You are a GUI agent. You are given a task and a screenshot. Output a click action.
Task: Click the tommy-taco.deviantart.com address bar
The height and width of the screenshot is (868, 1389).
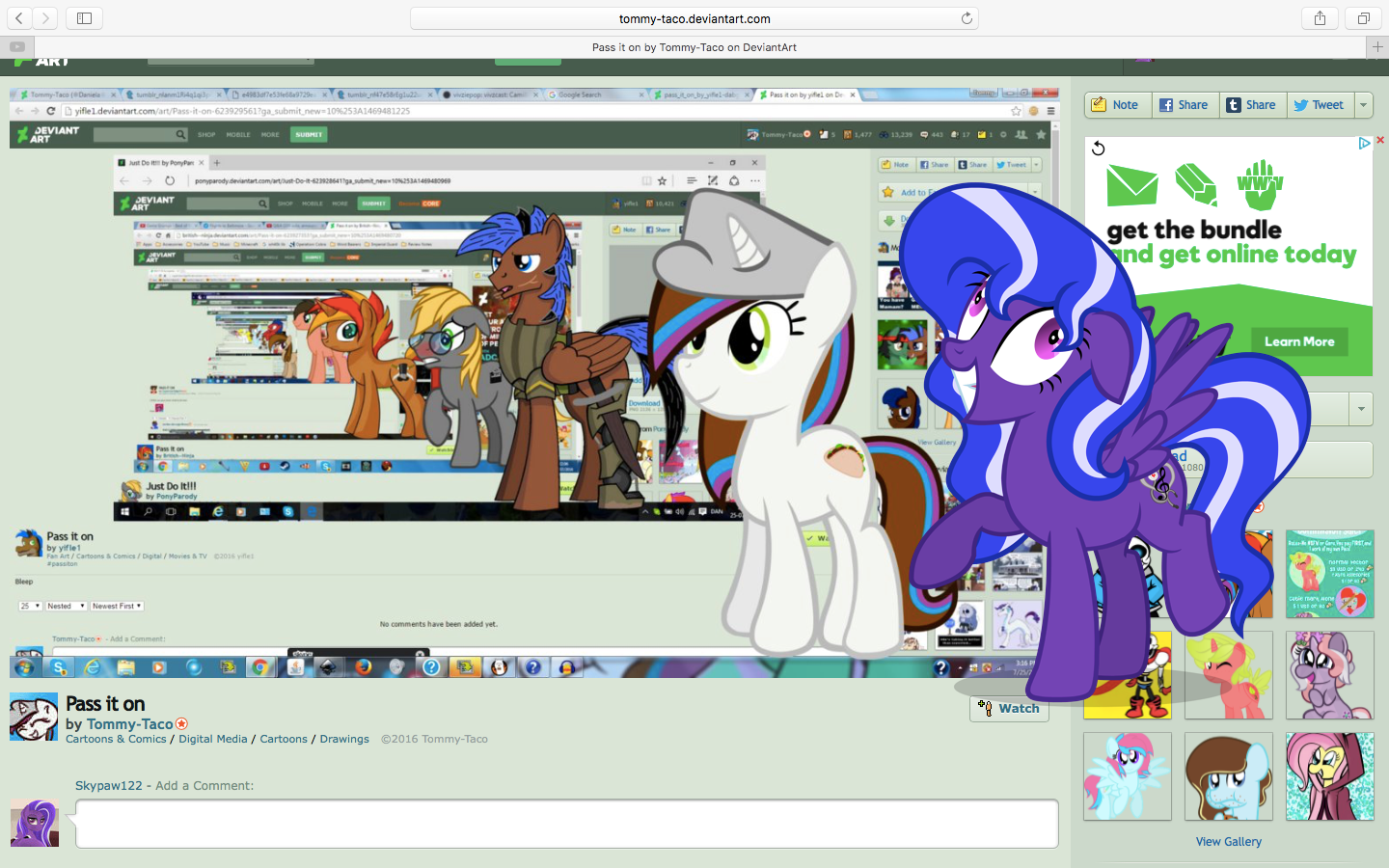(x=694, y=18)
